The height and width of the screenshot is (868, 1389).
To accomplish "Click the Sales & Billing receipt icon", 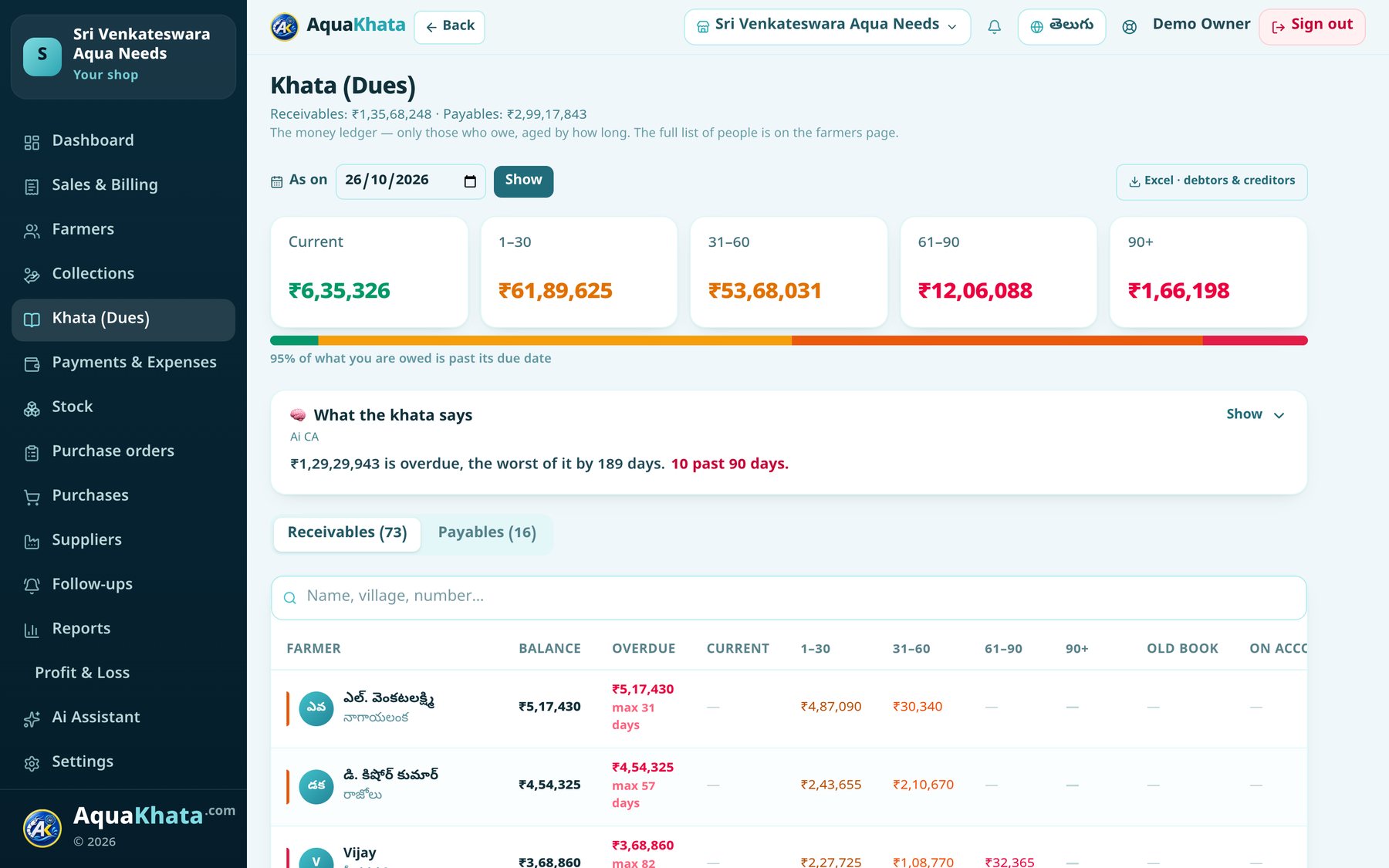I will [32, 187].
